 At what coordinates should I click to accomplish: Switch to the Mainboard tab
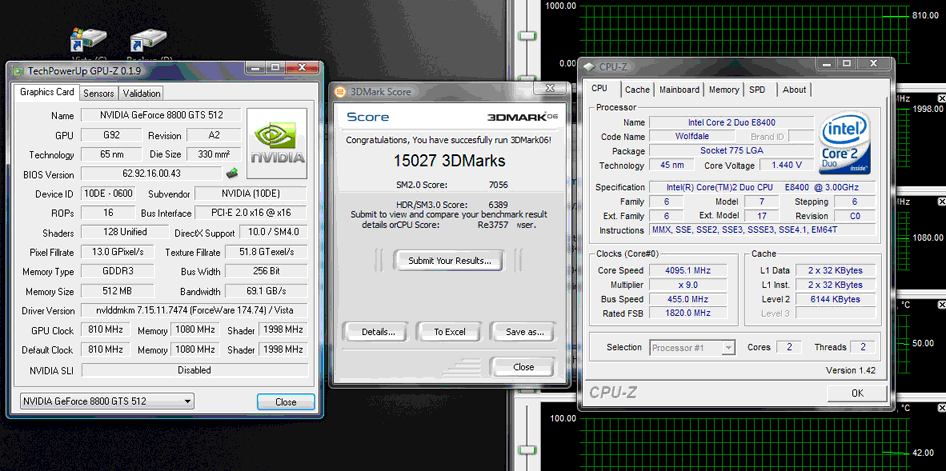pyautogui.click(x=679, y=90)
